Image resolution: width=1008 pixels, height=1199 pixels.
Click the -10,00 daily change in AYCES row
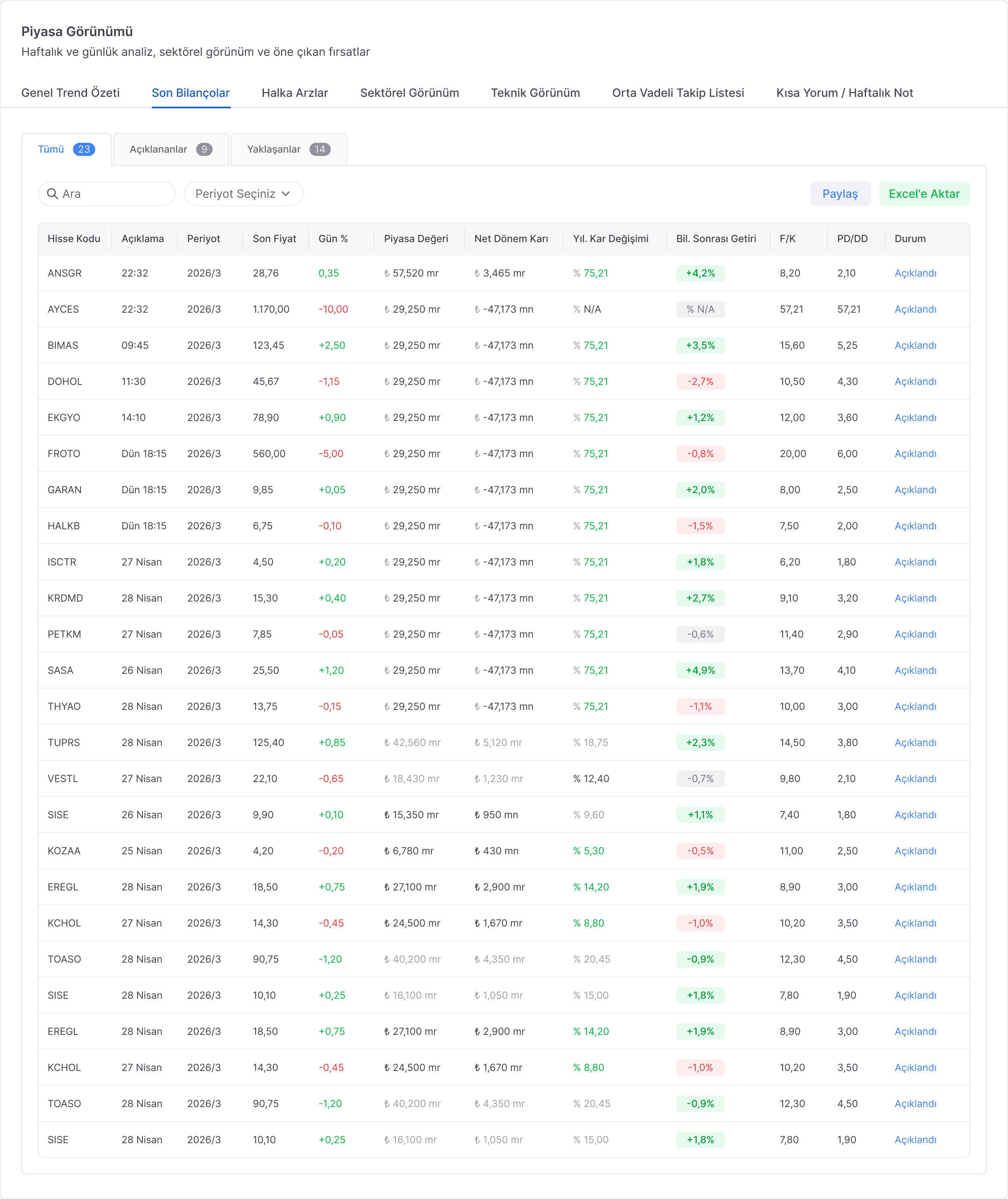333,309
